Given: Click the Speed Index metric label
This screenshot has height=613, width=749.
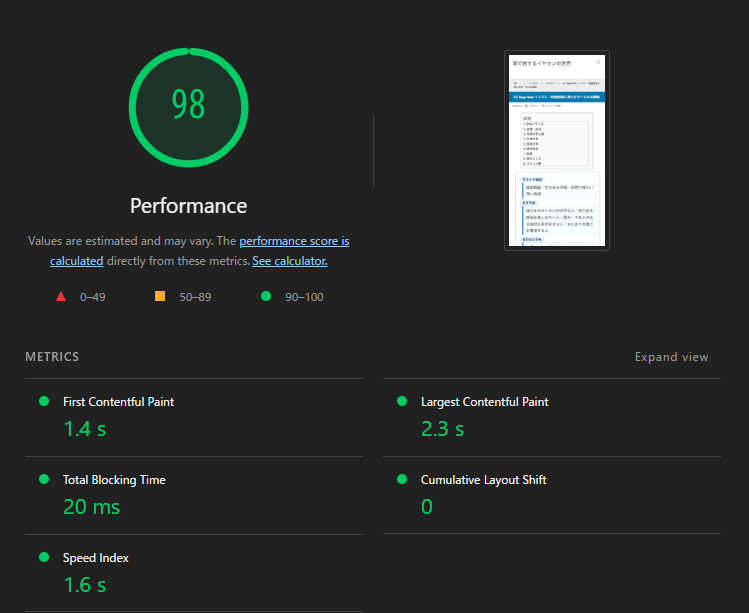Looking at the screenshot, I should [x=96, y=558].
